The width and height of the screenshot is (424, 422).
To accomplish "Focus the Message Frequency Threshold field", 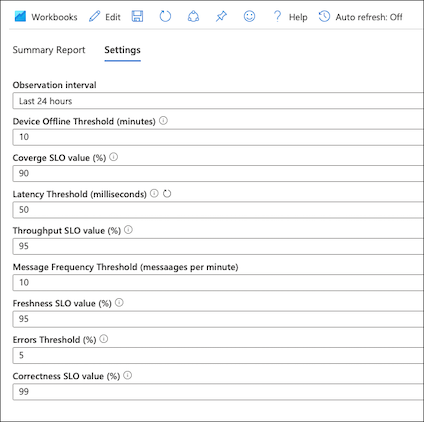I will (218, 282).
